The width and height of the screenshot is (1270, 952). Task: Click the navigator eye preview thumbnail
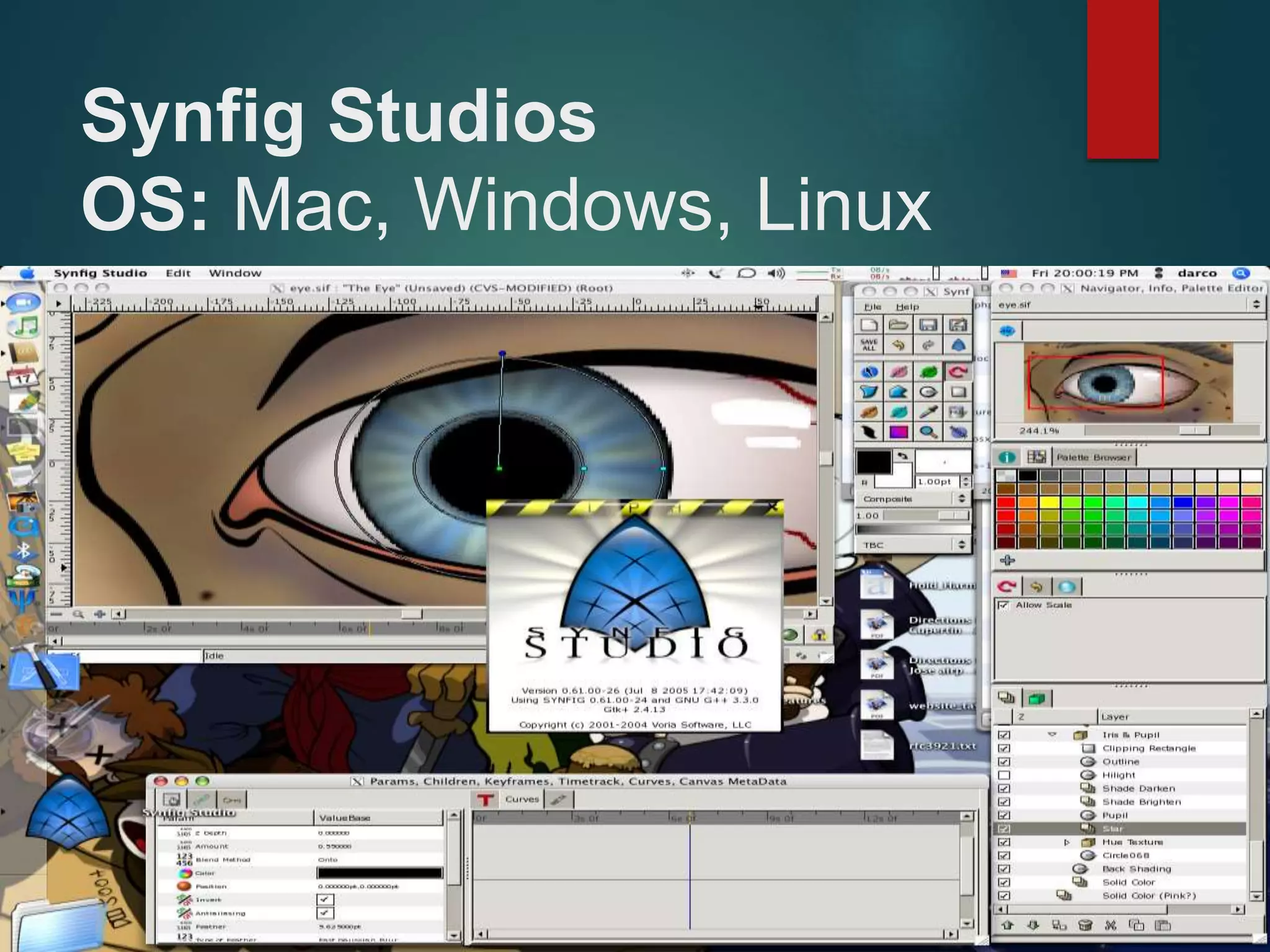tap(1128, 382)
